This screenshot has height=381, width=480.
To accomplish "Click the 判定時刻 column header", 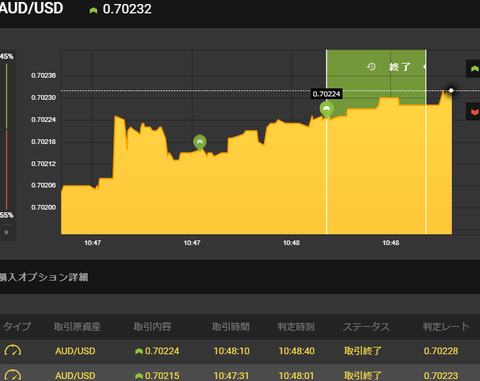I will pyautogui.click(x=296, y=327).
